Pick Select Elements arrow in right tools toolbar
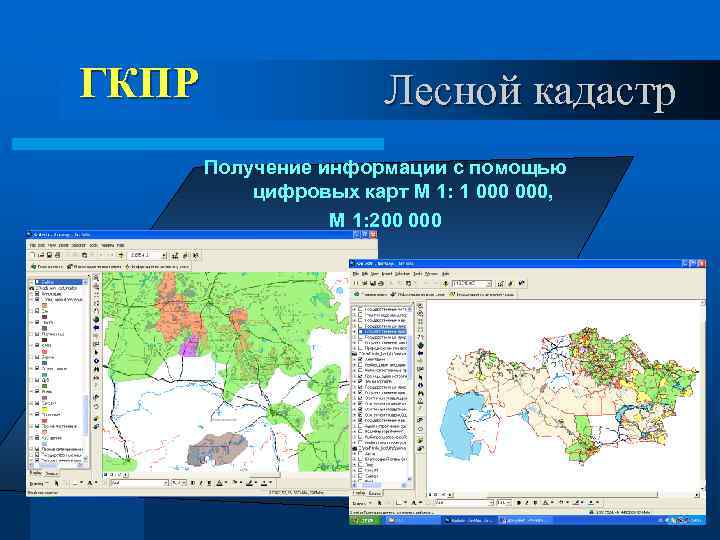The image size is (720, 540). (x=420, y=377)
